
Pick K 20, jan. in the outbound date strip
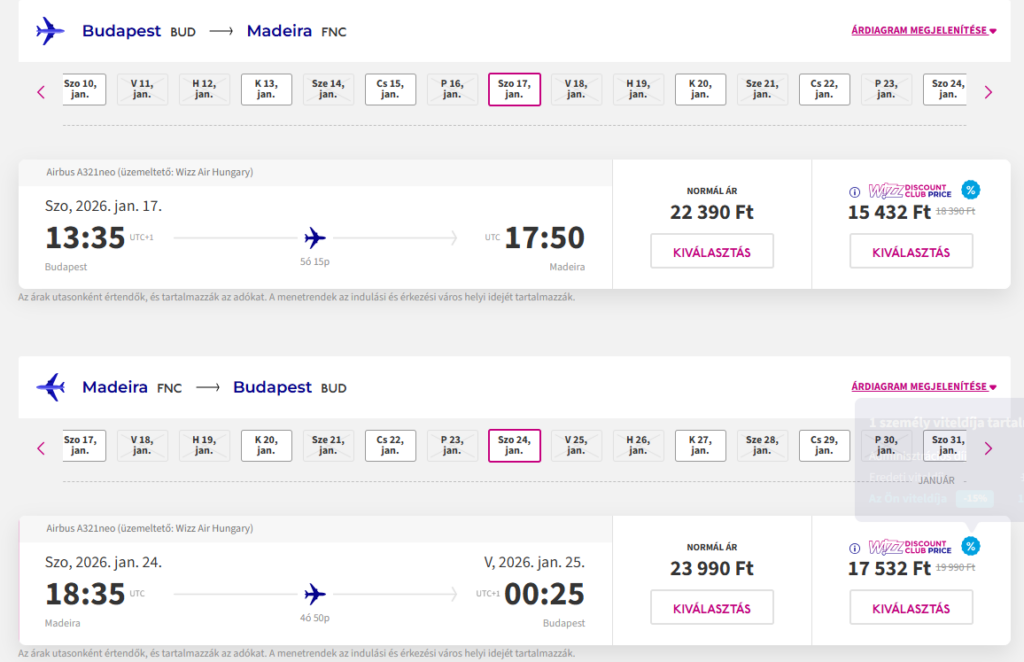(700, 89)
